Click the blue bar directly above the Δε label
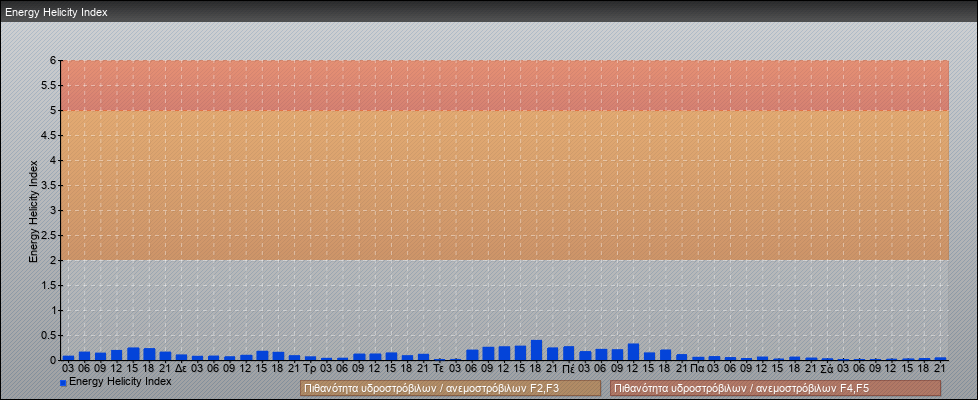 point(181,357)
